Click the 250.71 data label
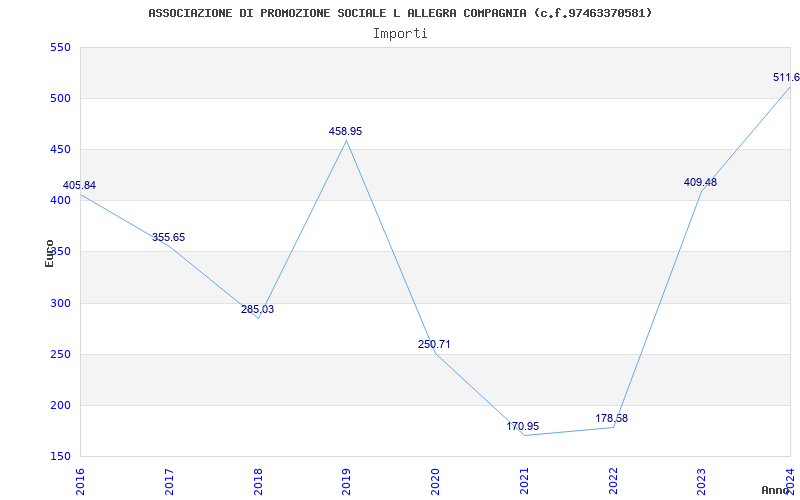The height and width of the screenshot is (500, 800). click(434, 344)
